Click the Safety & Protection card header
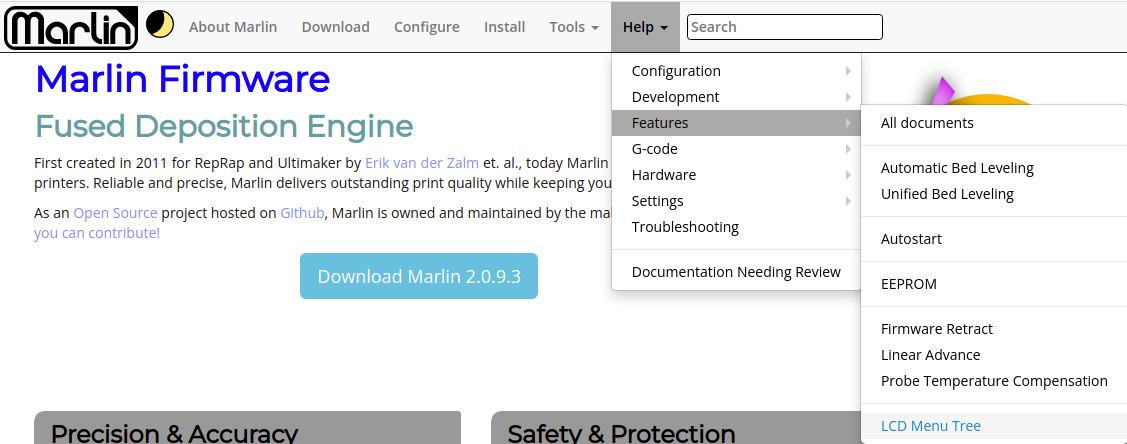Image resolution: width=1127 pixels, height=444 pixels. point(676,429)
